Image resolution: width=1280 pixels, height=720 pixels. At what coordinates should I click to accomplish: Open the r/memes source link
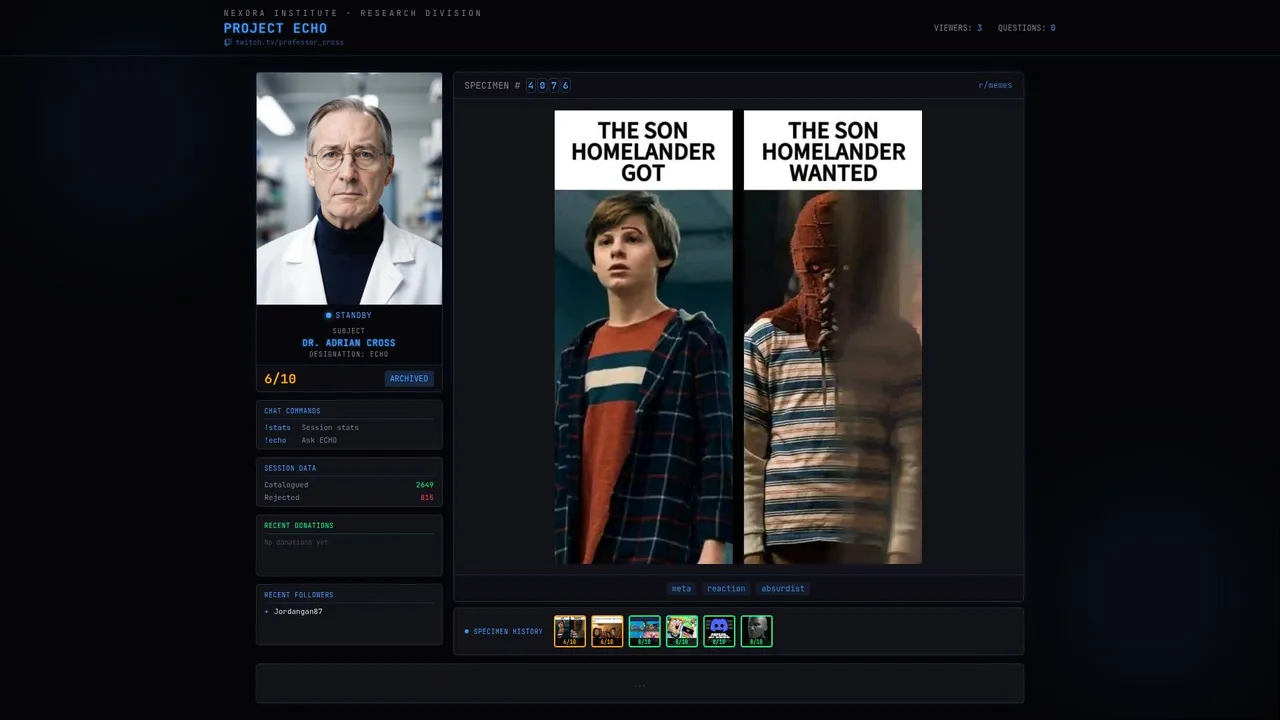(x=995, y=86)
